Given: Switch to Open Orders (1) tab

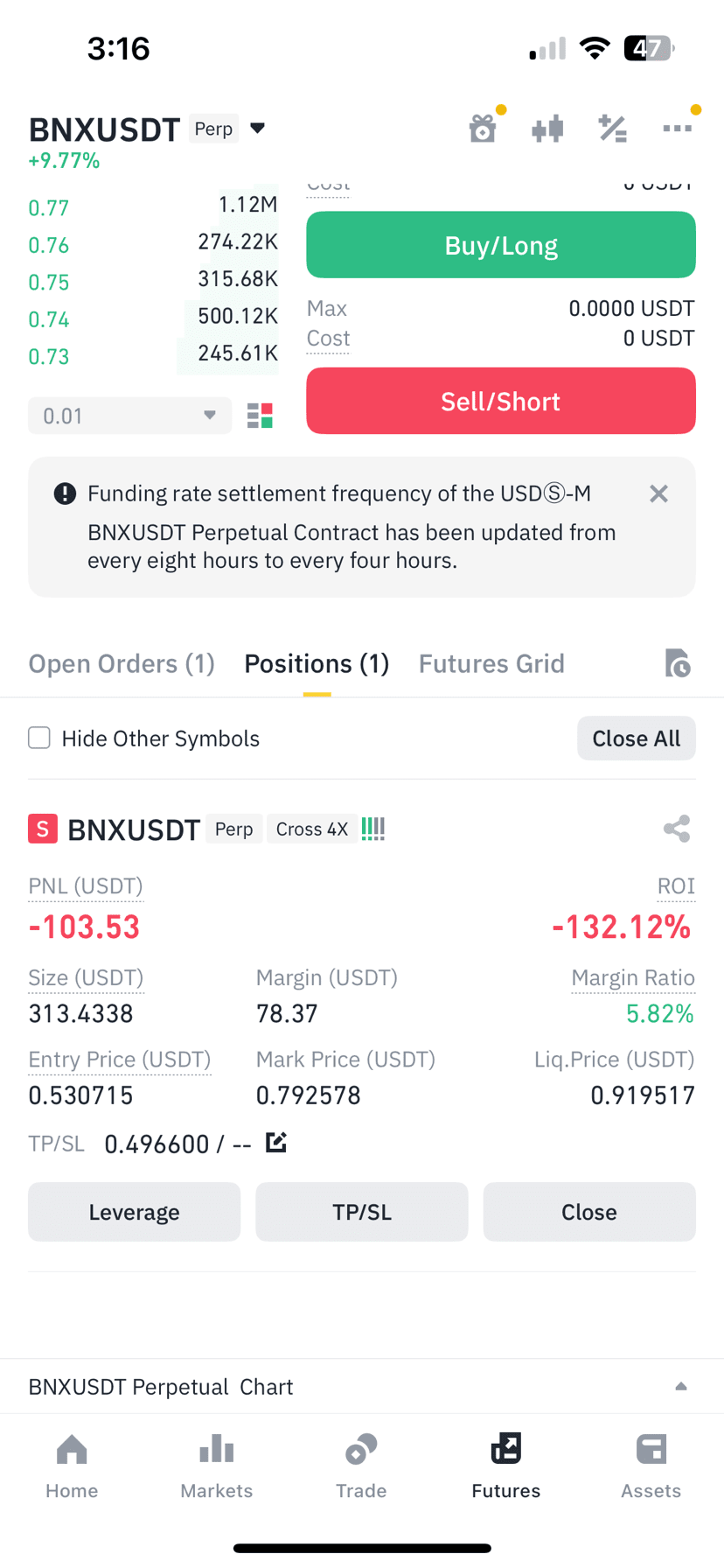Looking at the screenshot, I should (x=122, y=663).
